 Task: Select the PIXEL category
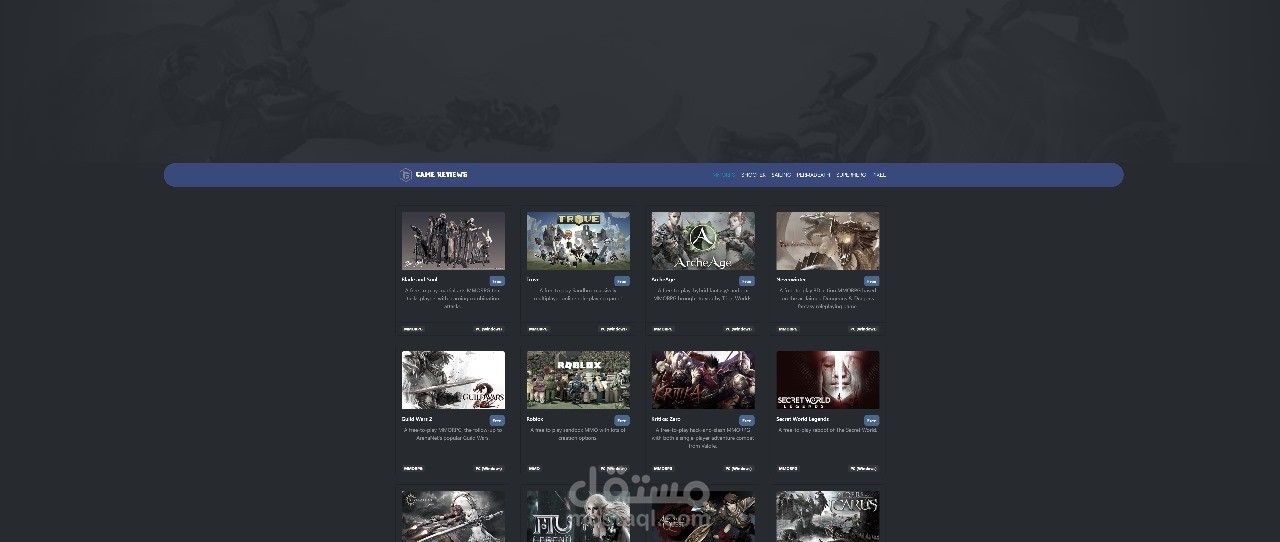pos(879,175)
